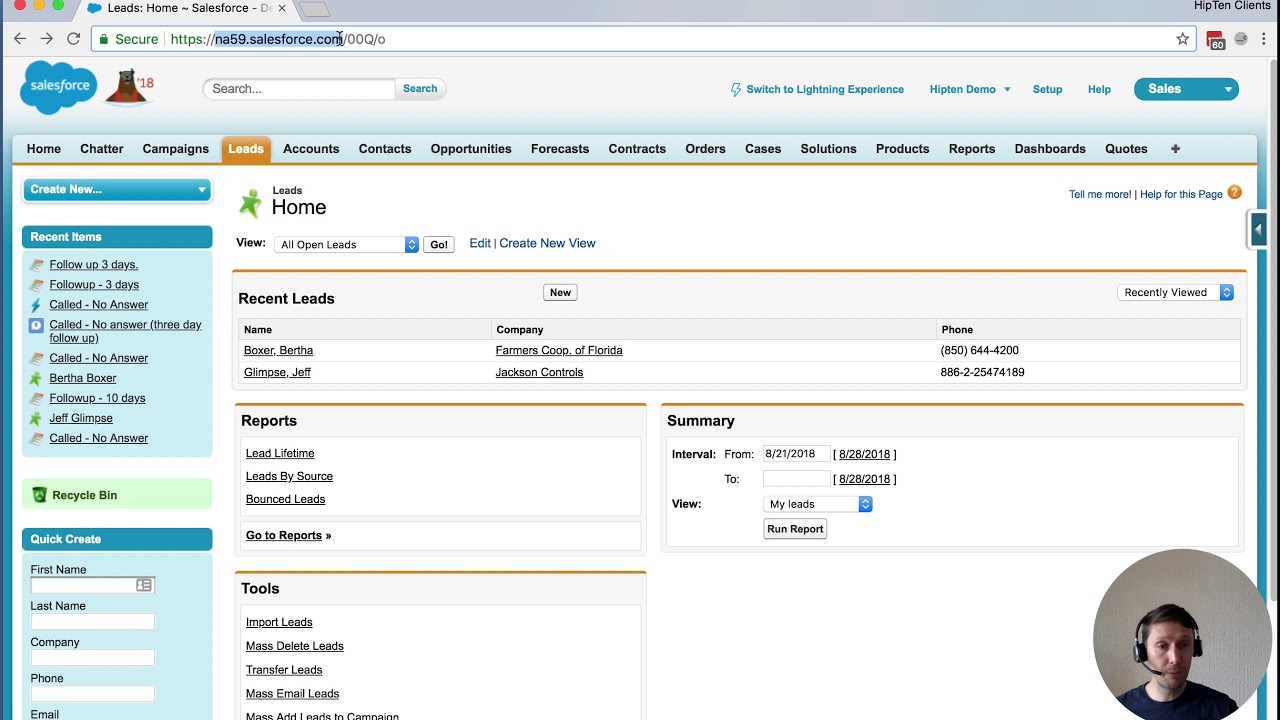The width and height of the screenshot is (1280, 720).
Task: Click the From date 8/28/2018 link
Action: 864,454
